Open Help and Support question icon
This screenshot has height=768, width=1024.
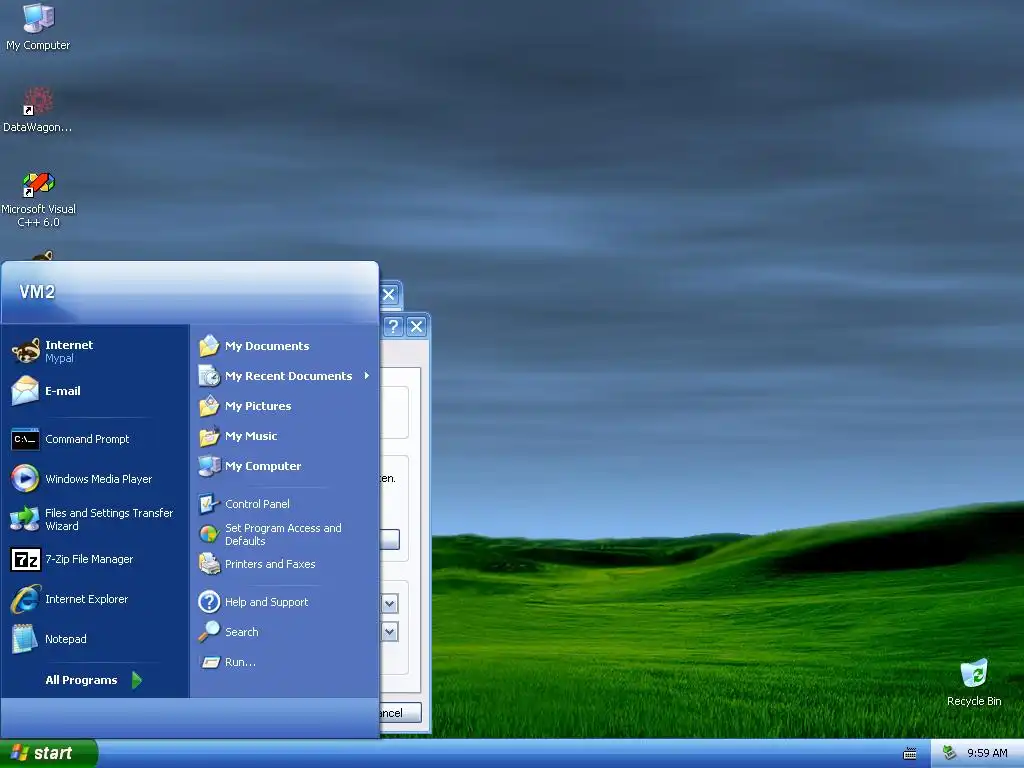209,601
